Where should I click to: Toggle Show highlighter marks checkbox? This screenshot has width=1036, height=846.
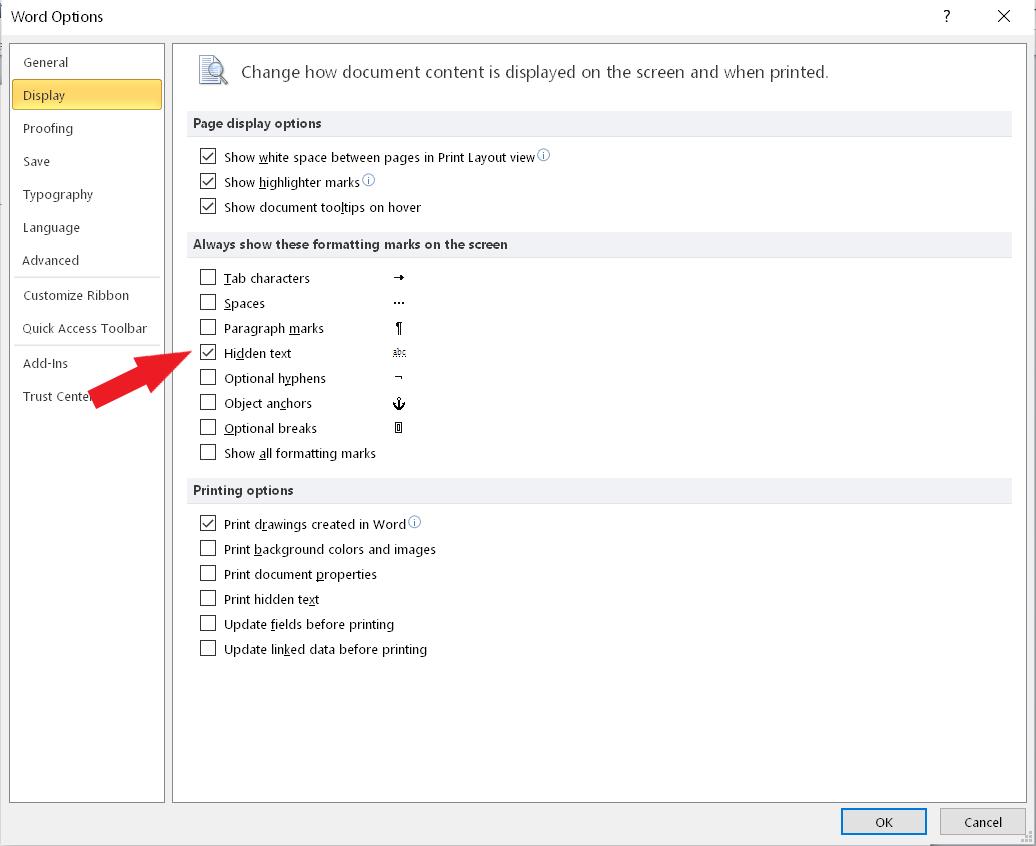pos(207,181)
